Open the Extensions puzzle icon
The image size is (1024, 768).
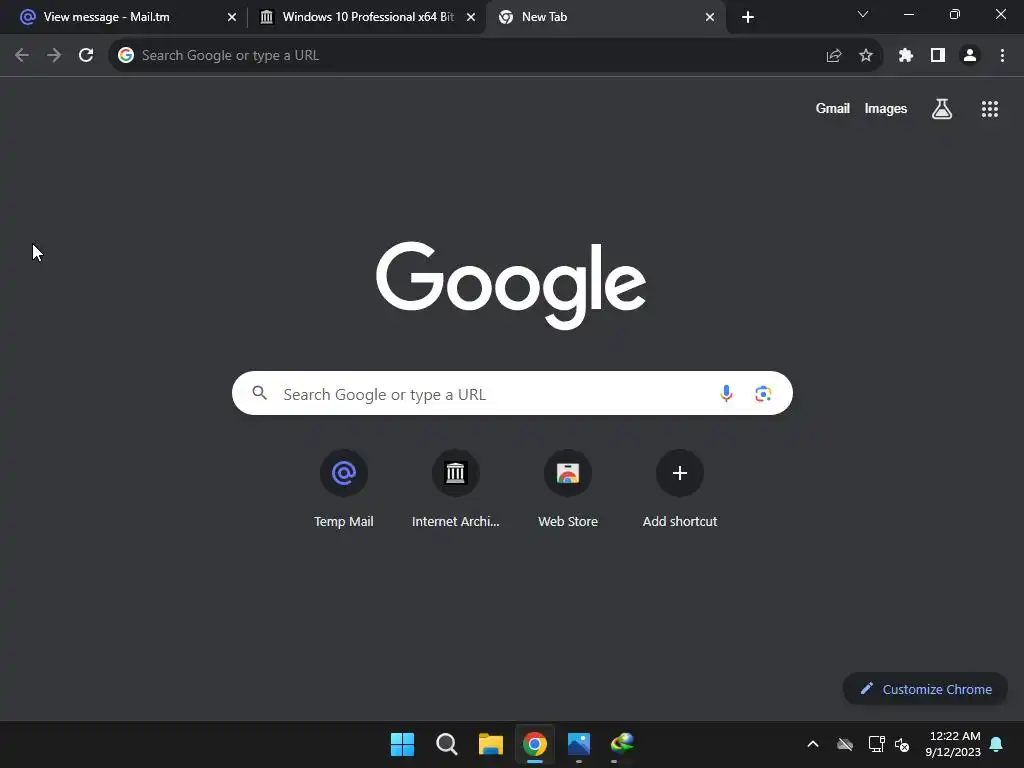tap(906, 56)
